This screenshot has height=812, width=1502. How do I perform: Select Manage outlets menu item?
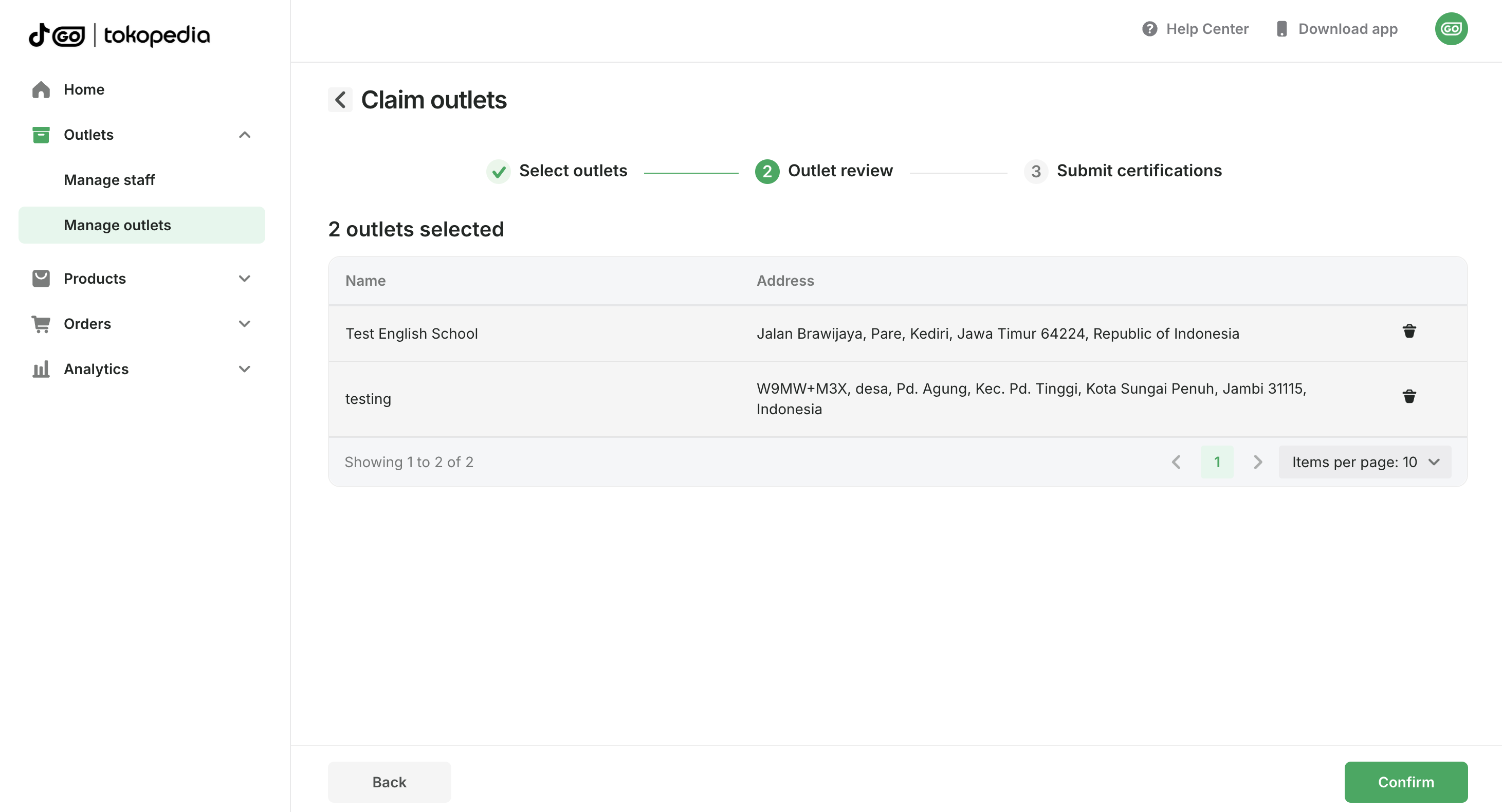click(117, 225)
